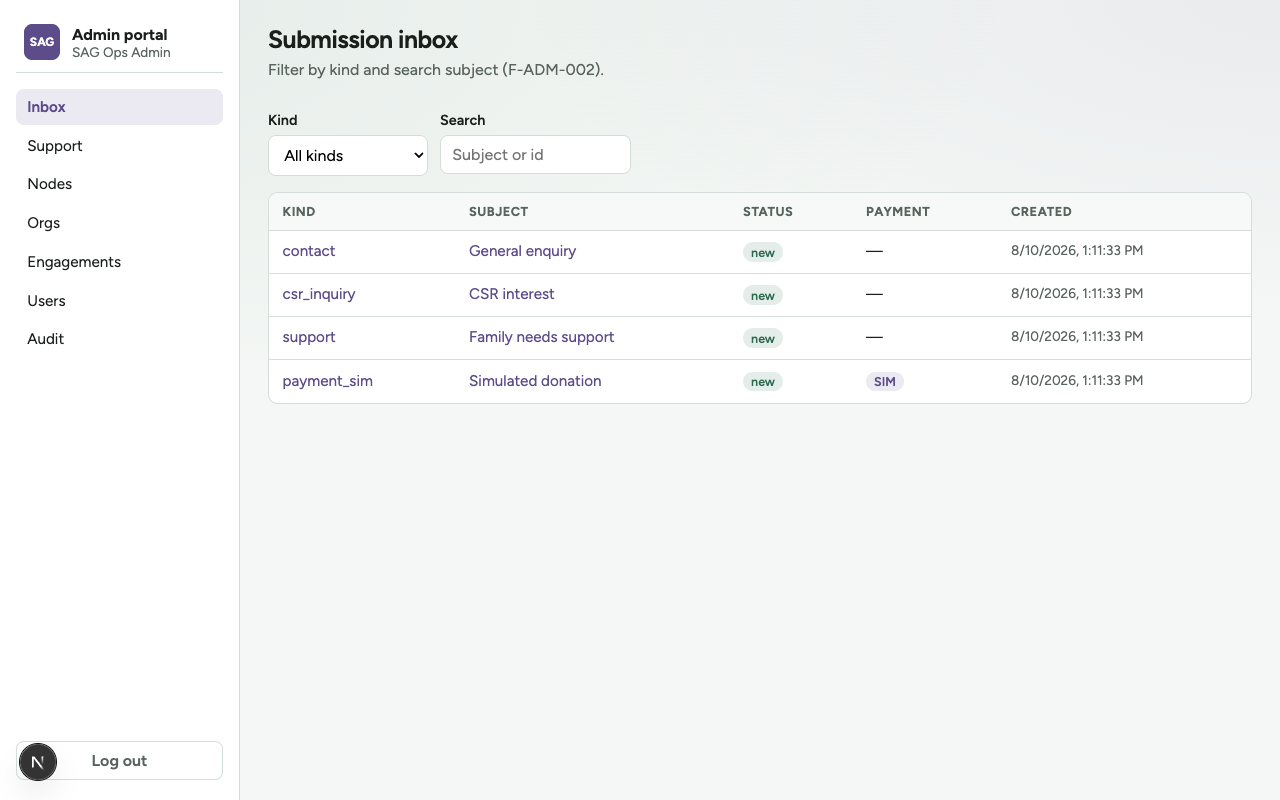Open the payment_sim kind link
Image resolution: width=1280 pixels, height=800 pixels.
pyautogui.click(x=328, y=381)
